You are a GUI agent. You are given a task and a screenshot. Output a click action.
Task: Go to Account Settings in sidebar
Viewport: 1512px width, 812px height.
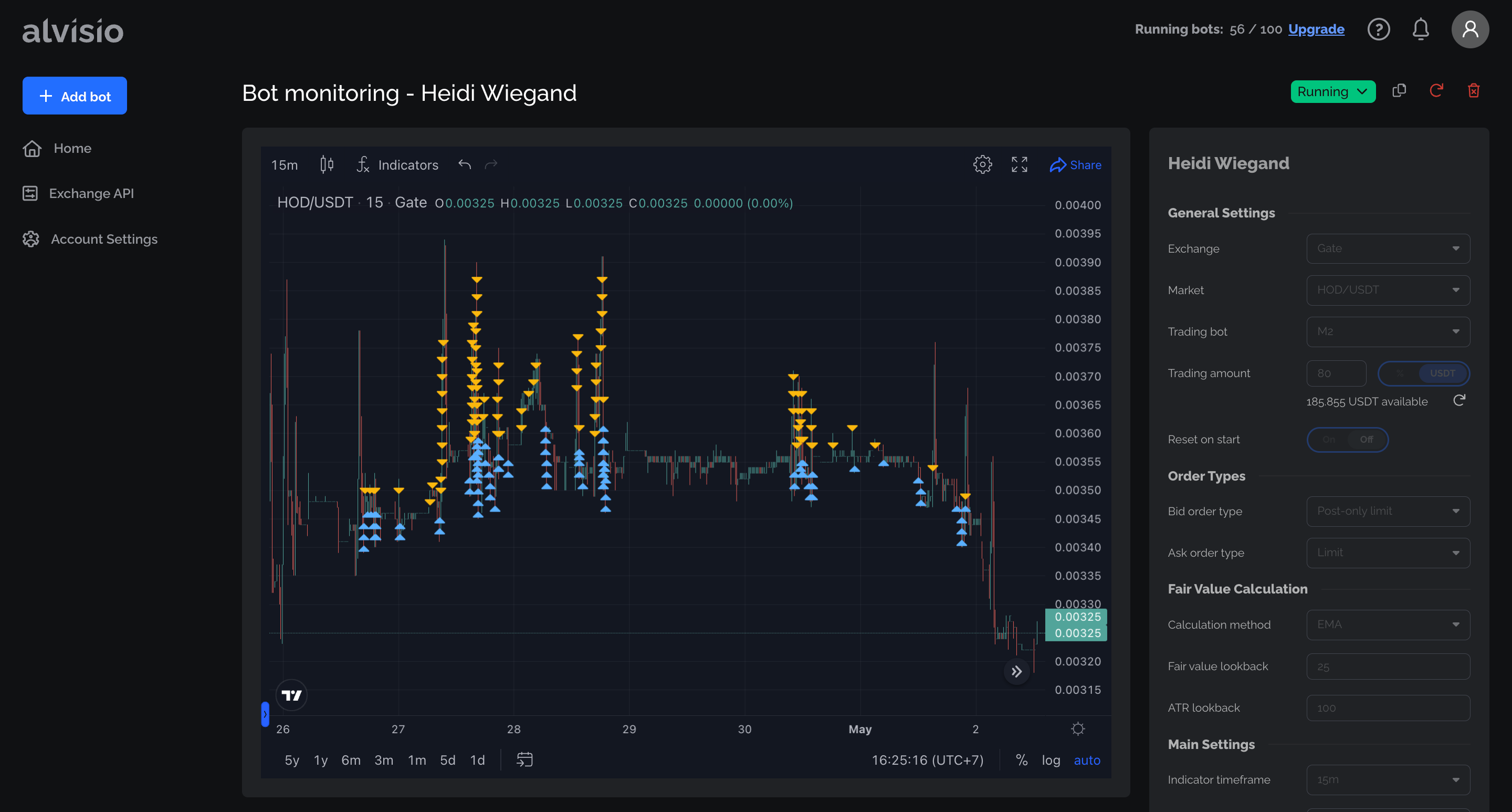point(104,239)
